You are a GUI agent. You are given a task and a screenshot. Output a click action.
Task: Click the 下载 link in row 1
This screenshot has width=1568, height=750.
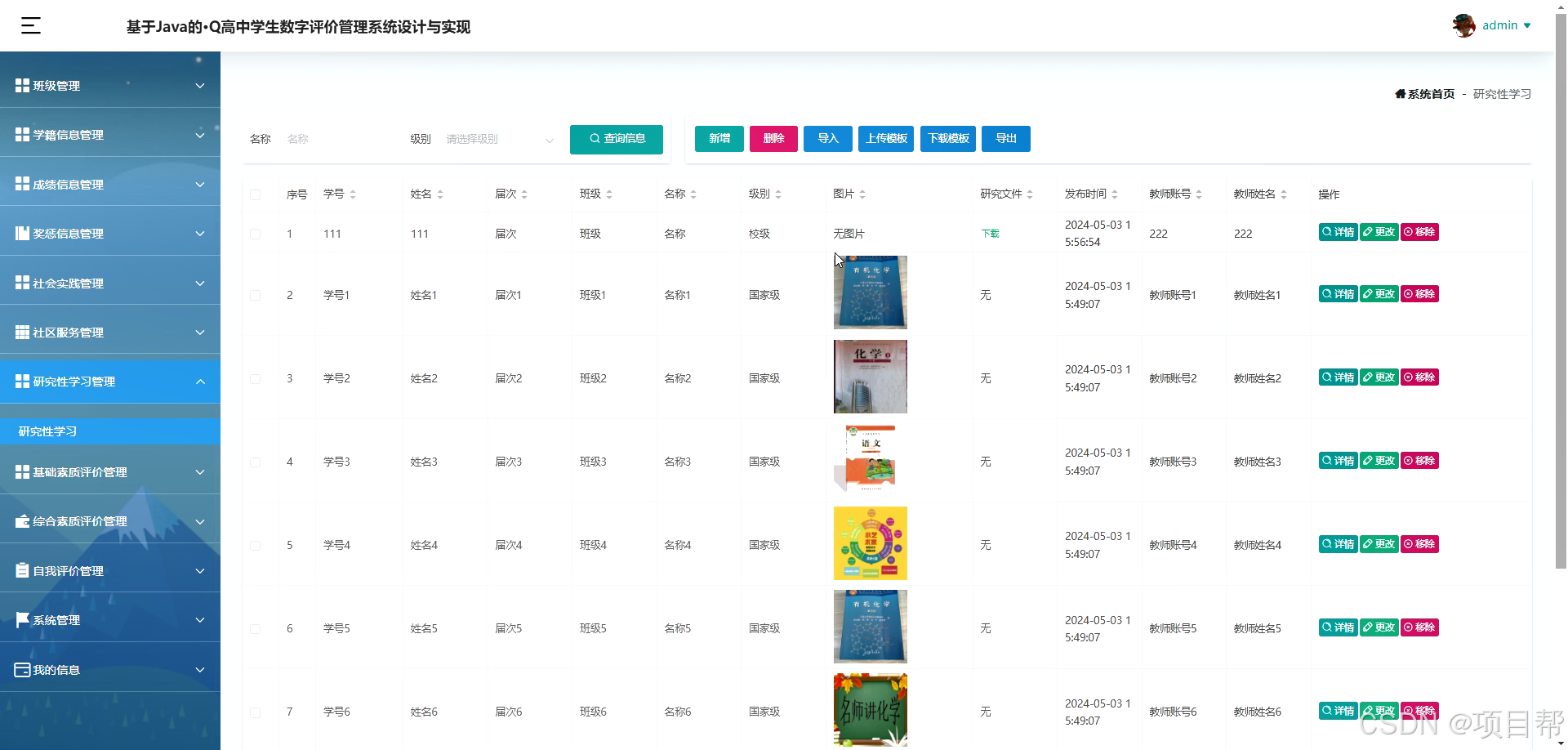pyautogui.click(x=990, y=234)
